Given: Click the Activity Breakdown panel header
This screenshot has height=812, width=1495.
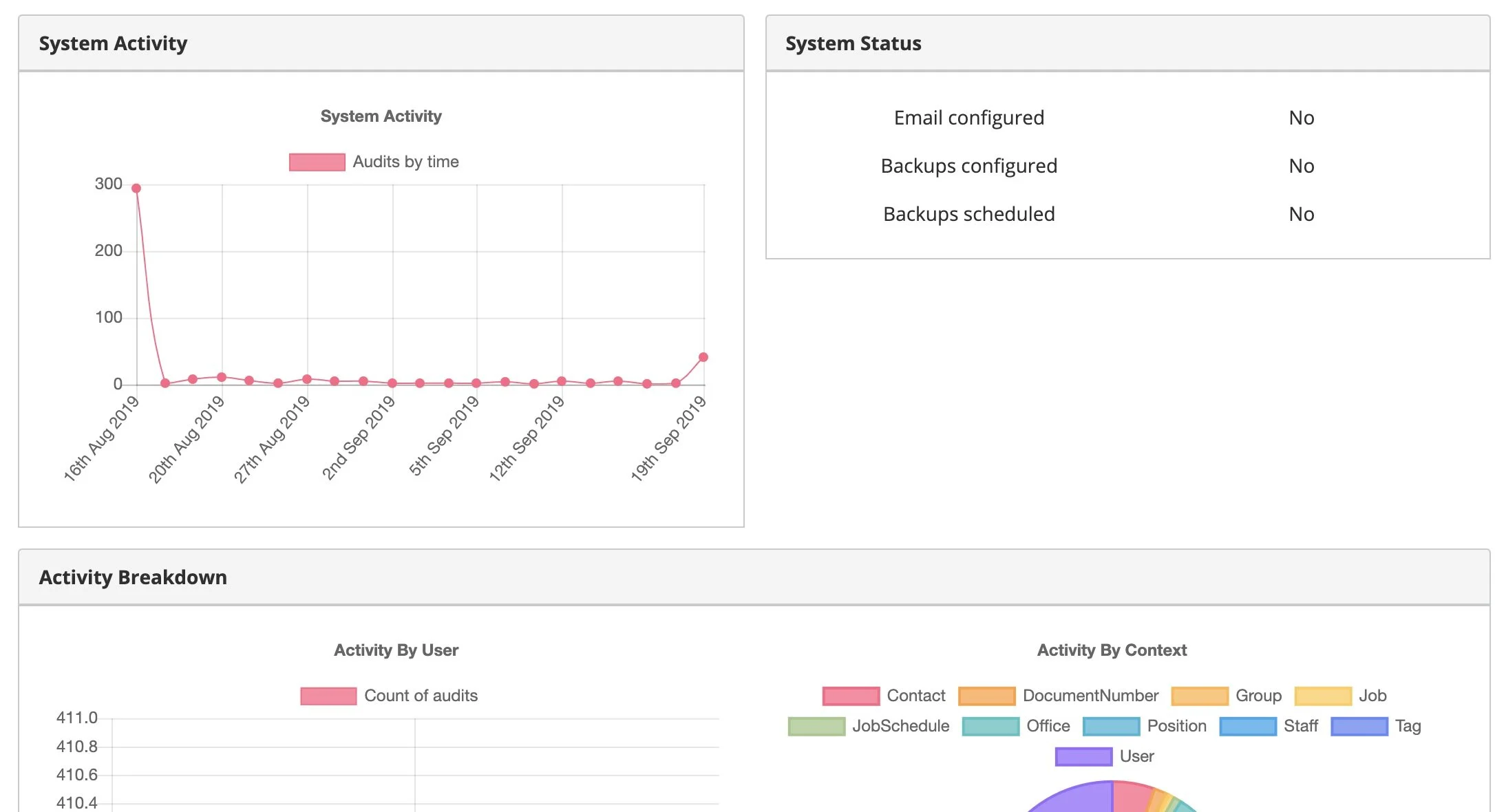Looking at the screenshot, I should 754,577.
